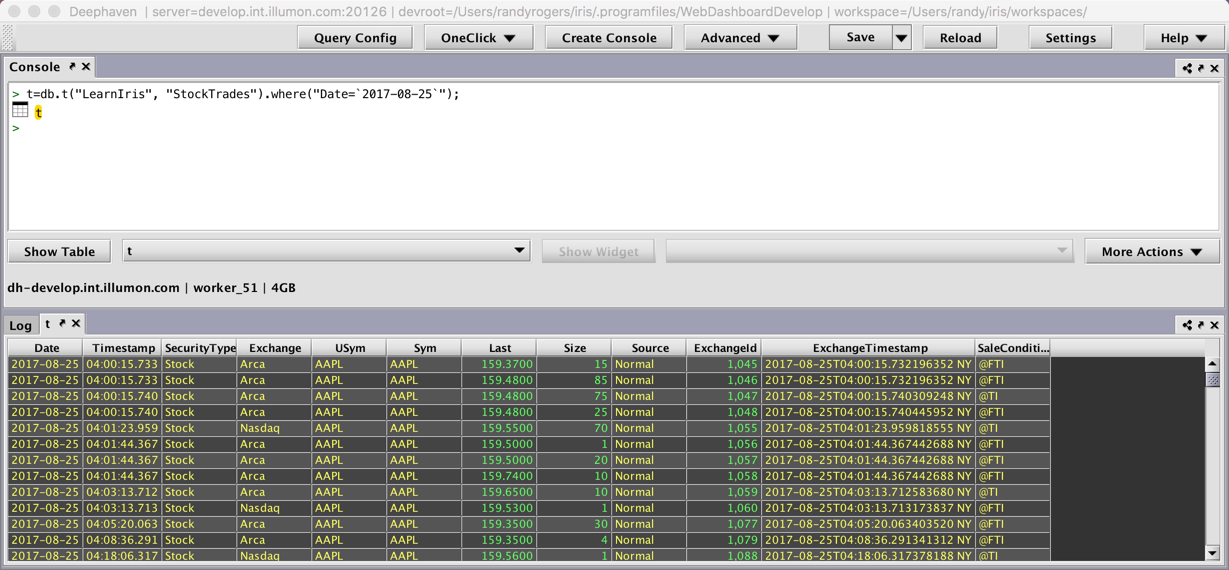Viewport: 1229px width, 570px height.
Task: Click share icon at table panel's right edge
Action: click(x=1187, y=325)
